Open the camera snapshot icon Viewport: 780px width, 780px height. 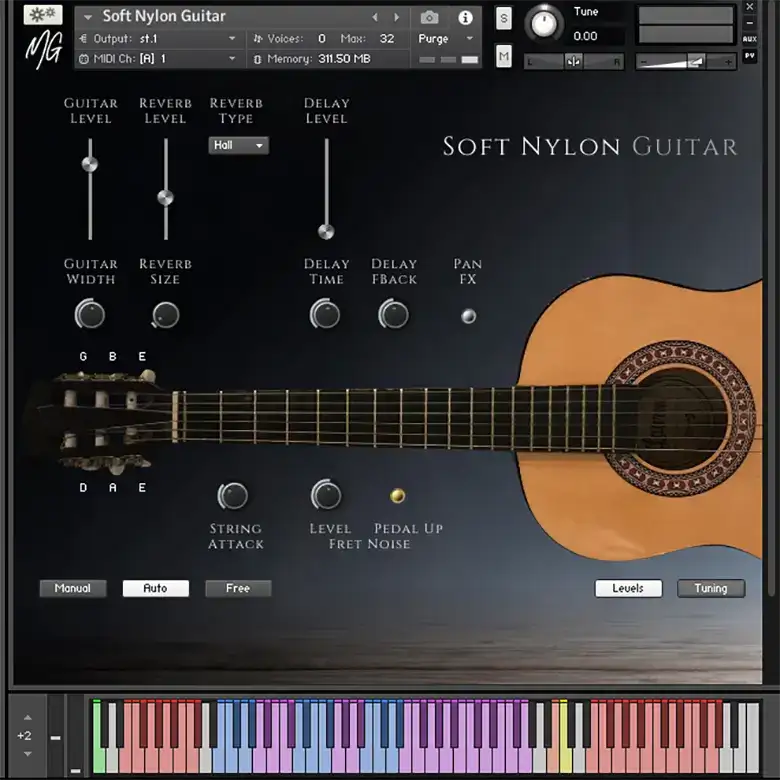point(429,18)
